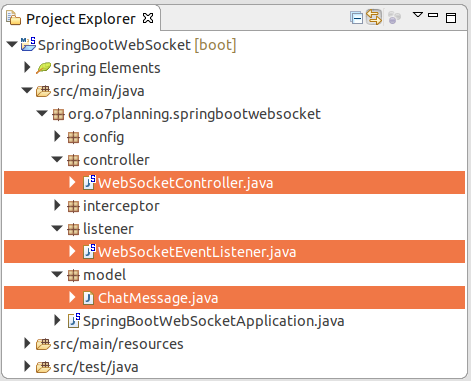Open the View Menu triangle icon

pyautogui.click(x=418, y=15)
